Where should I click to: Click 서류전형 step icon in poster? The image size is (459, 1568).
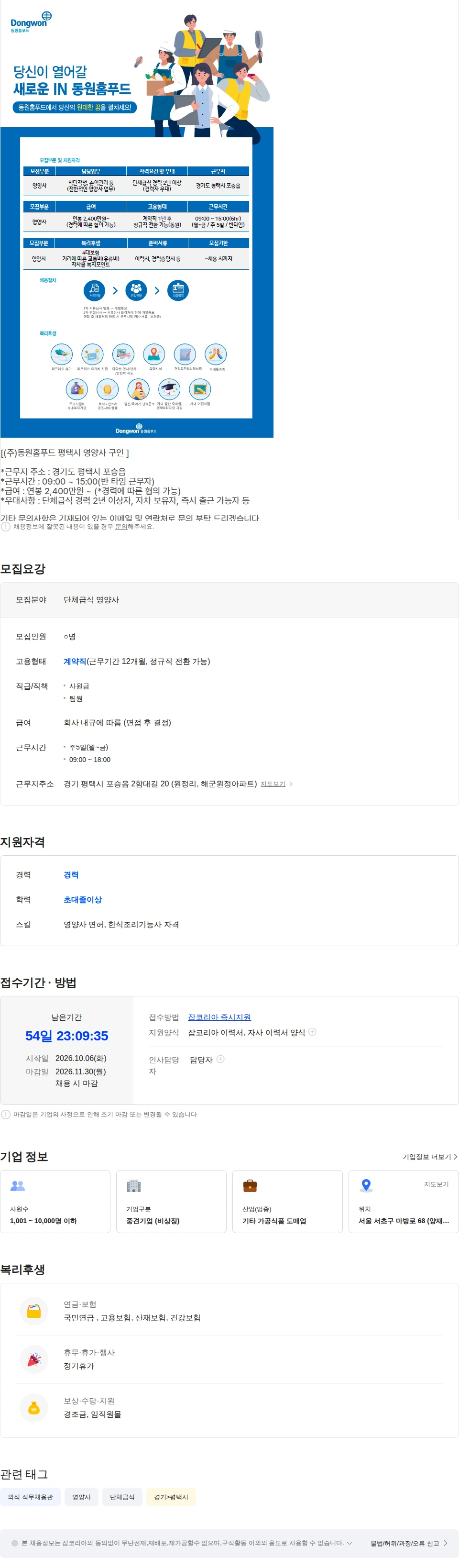coord(94,290)
